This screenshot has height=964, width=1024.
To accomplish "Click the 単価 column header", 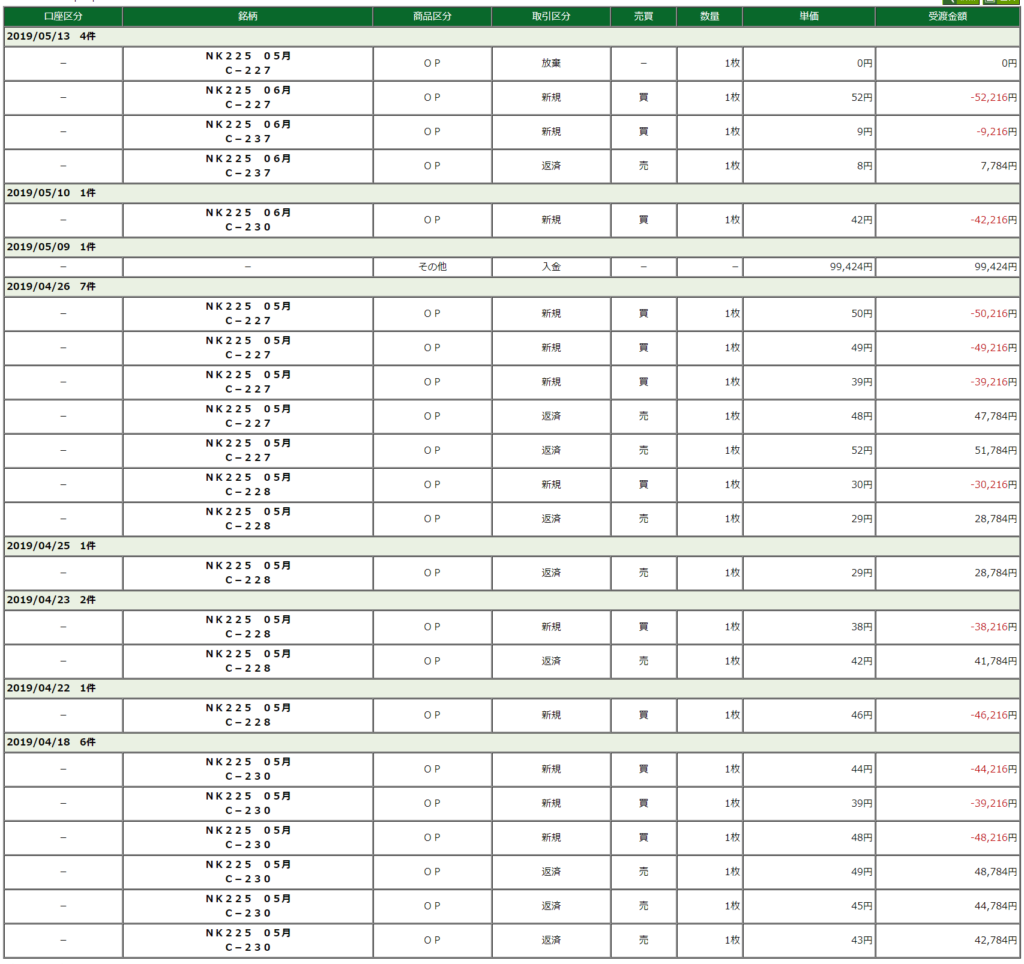I will pos(808,17).
